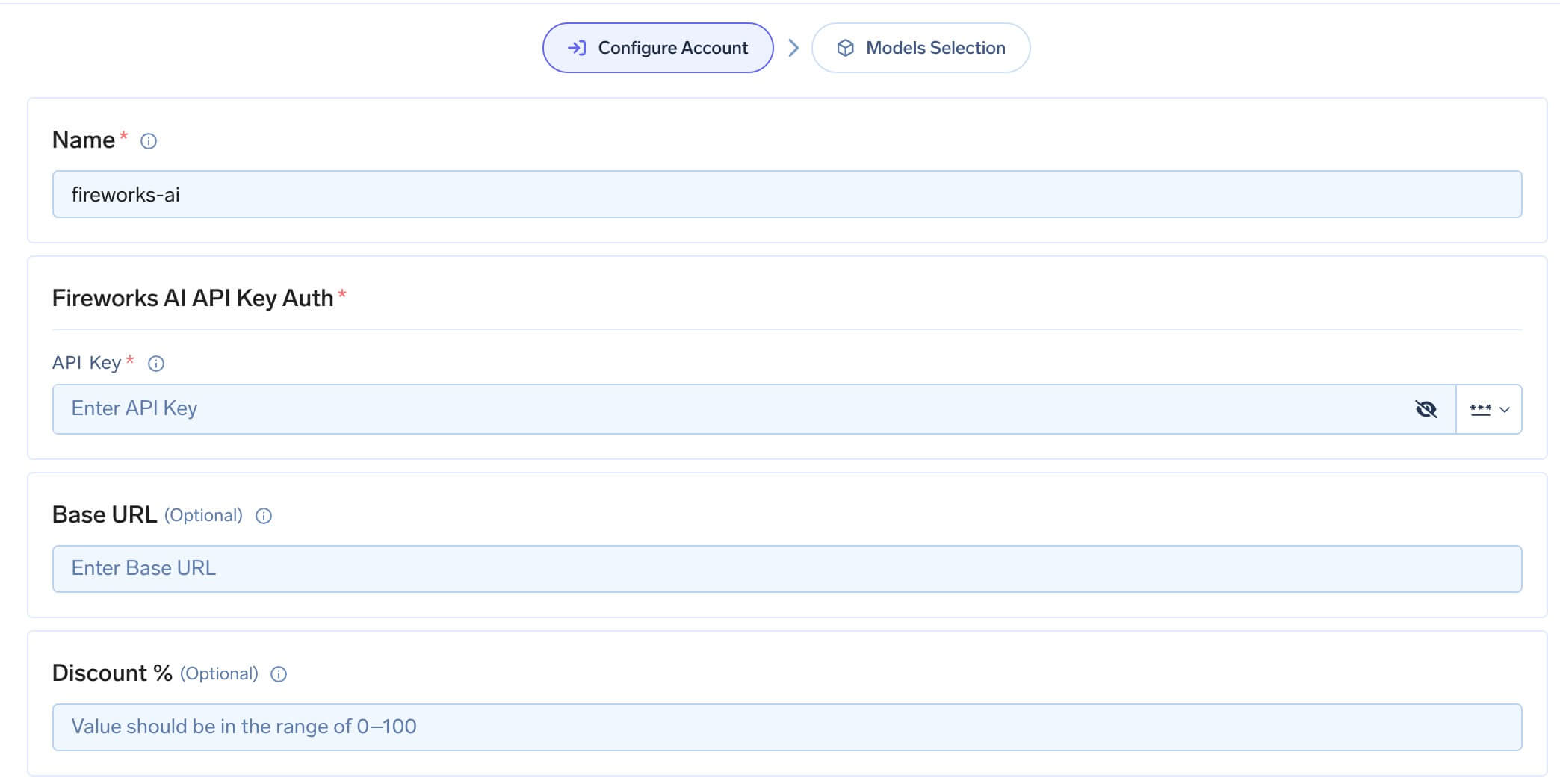Click the Discount percentage input field

point(787,727)
